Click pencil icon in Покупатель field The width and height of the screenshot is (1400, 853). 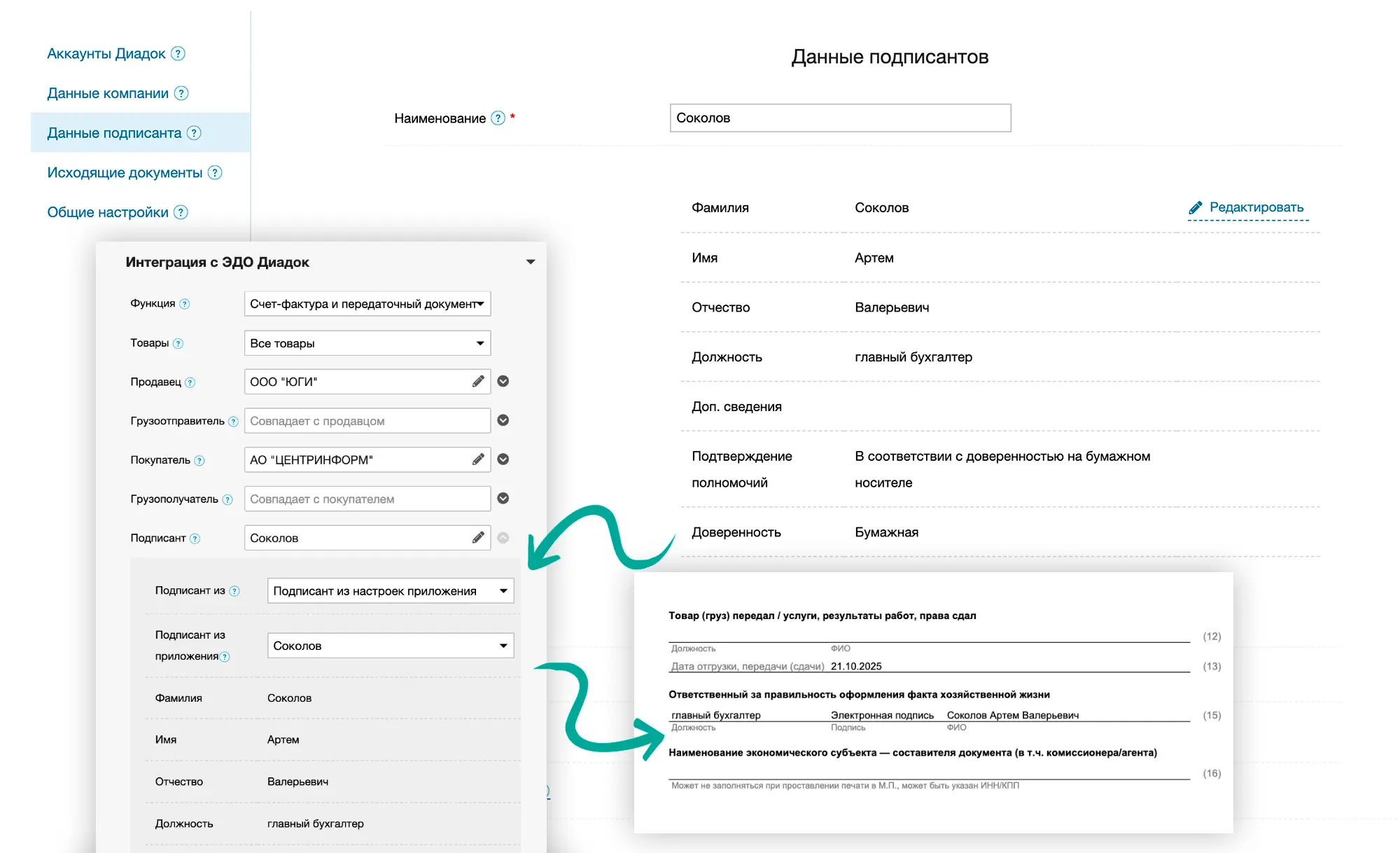[478, 459]
